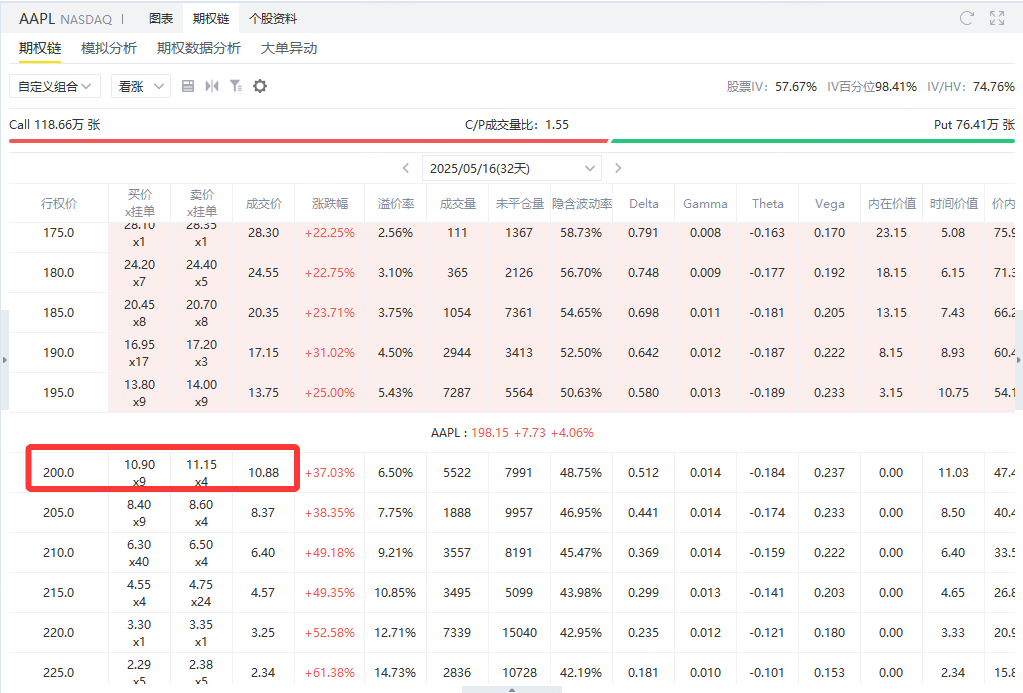The width and height of the screenshot is (1023, 693).
Task: Click the left edge panel collapse arrow
Action: (5, 360)
